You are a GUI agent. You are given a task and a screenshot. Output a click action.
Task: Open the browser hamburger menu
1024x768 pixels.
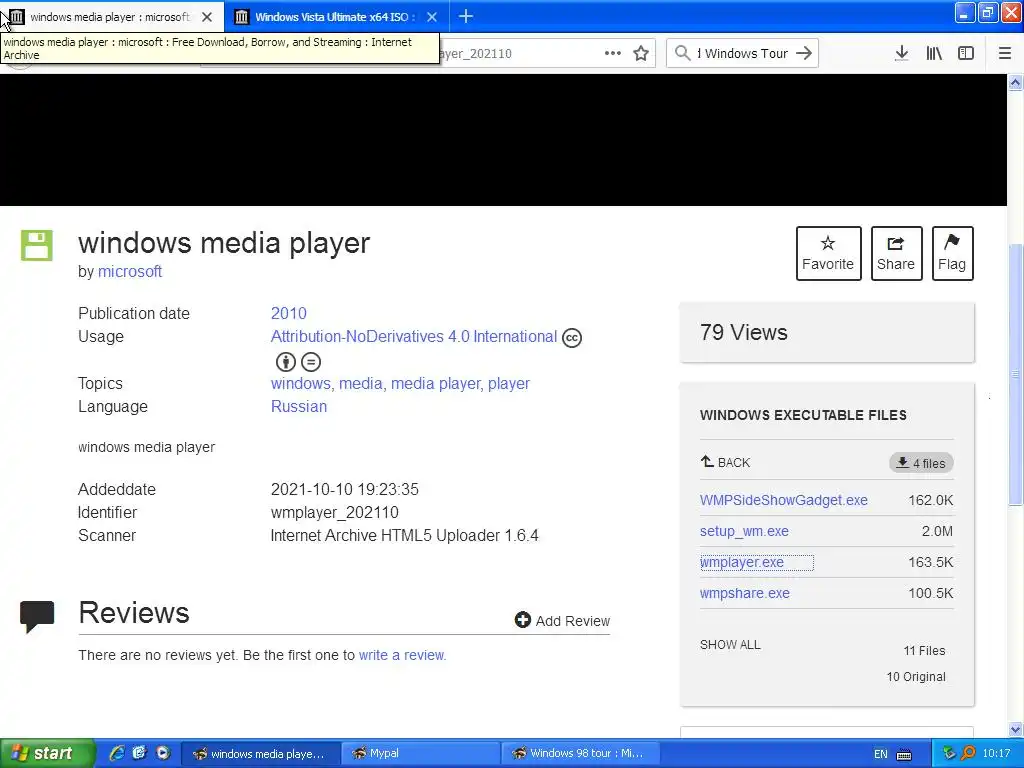pyautogui.click(x=1005, y=54)
